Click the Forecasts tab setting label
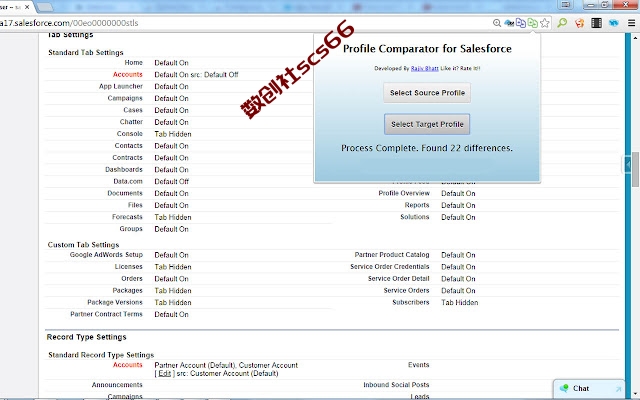The height and width of the screenshot is (400, 640). (x=127, y=217)
